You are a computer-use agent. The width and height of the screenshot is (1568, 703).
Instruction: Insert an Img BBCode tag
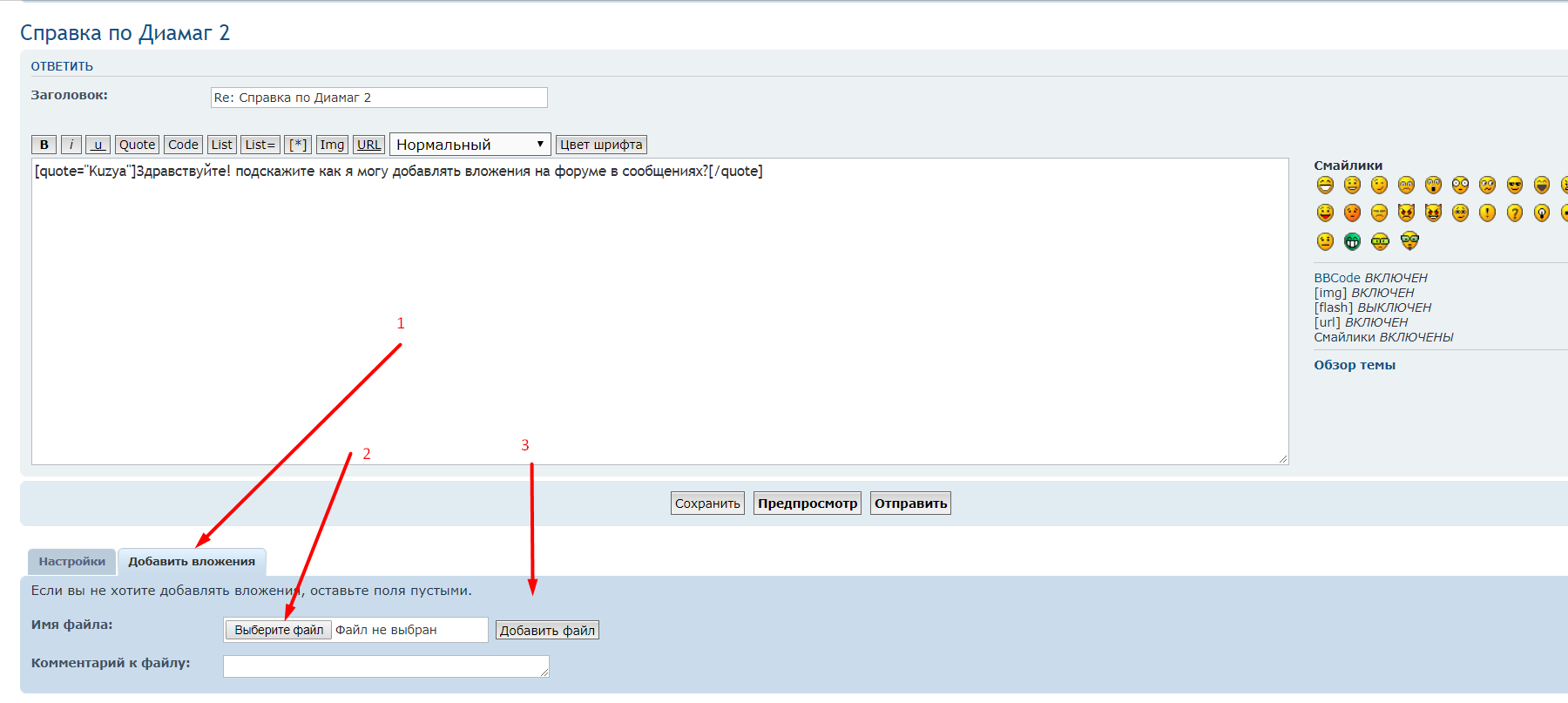[332, 145]
